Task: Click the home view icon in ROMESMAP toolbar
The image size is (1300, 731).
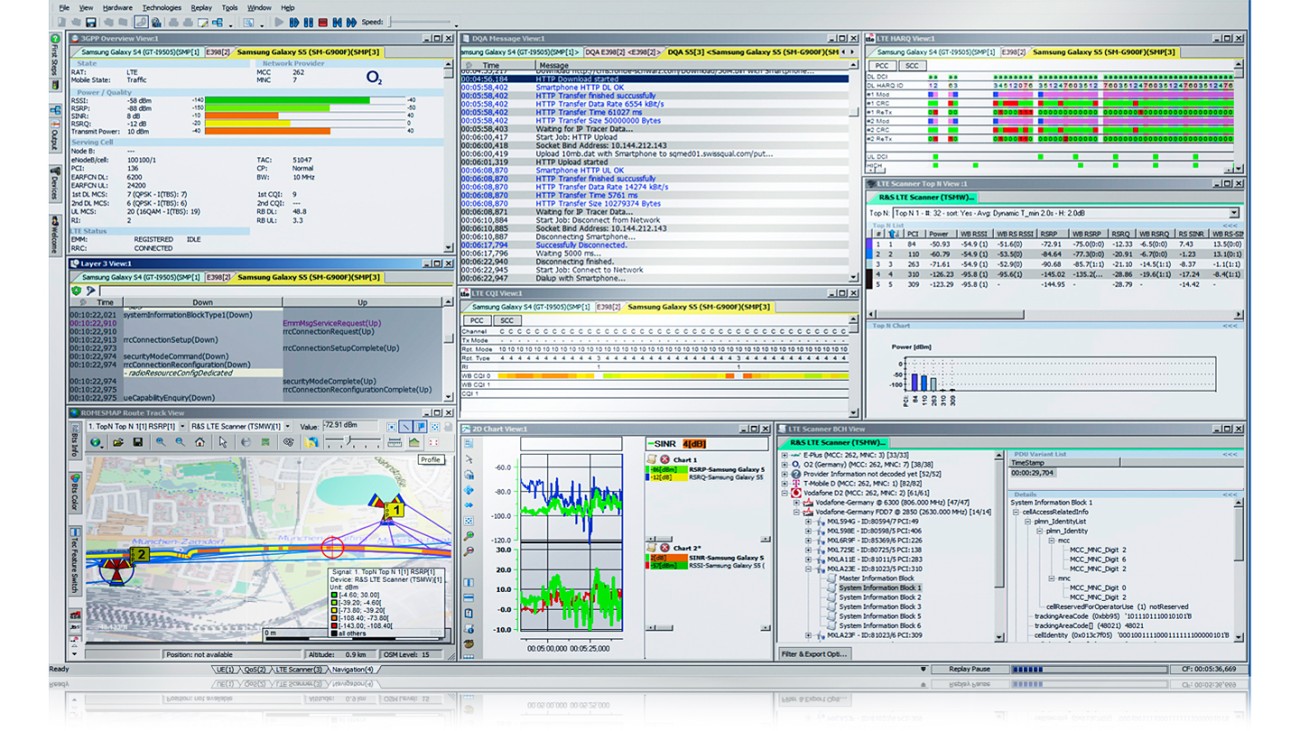Action: pyautogui.click(x=199, y=443)
